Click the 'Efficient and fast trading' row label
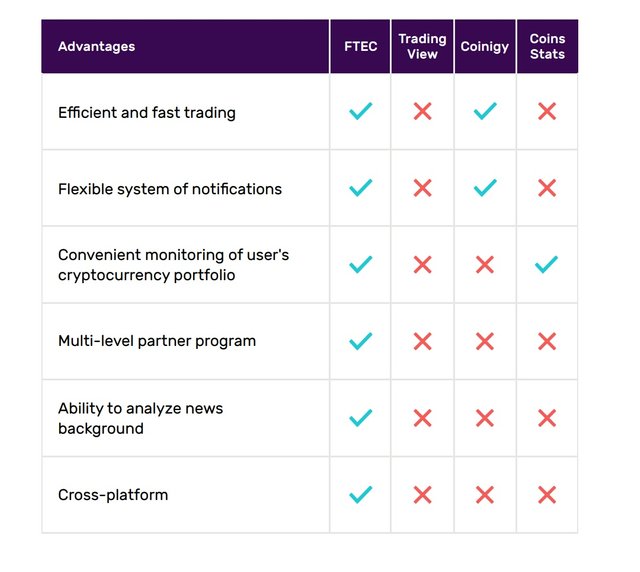Viewport: 640px width, 572px height. (147, 113)
